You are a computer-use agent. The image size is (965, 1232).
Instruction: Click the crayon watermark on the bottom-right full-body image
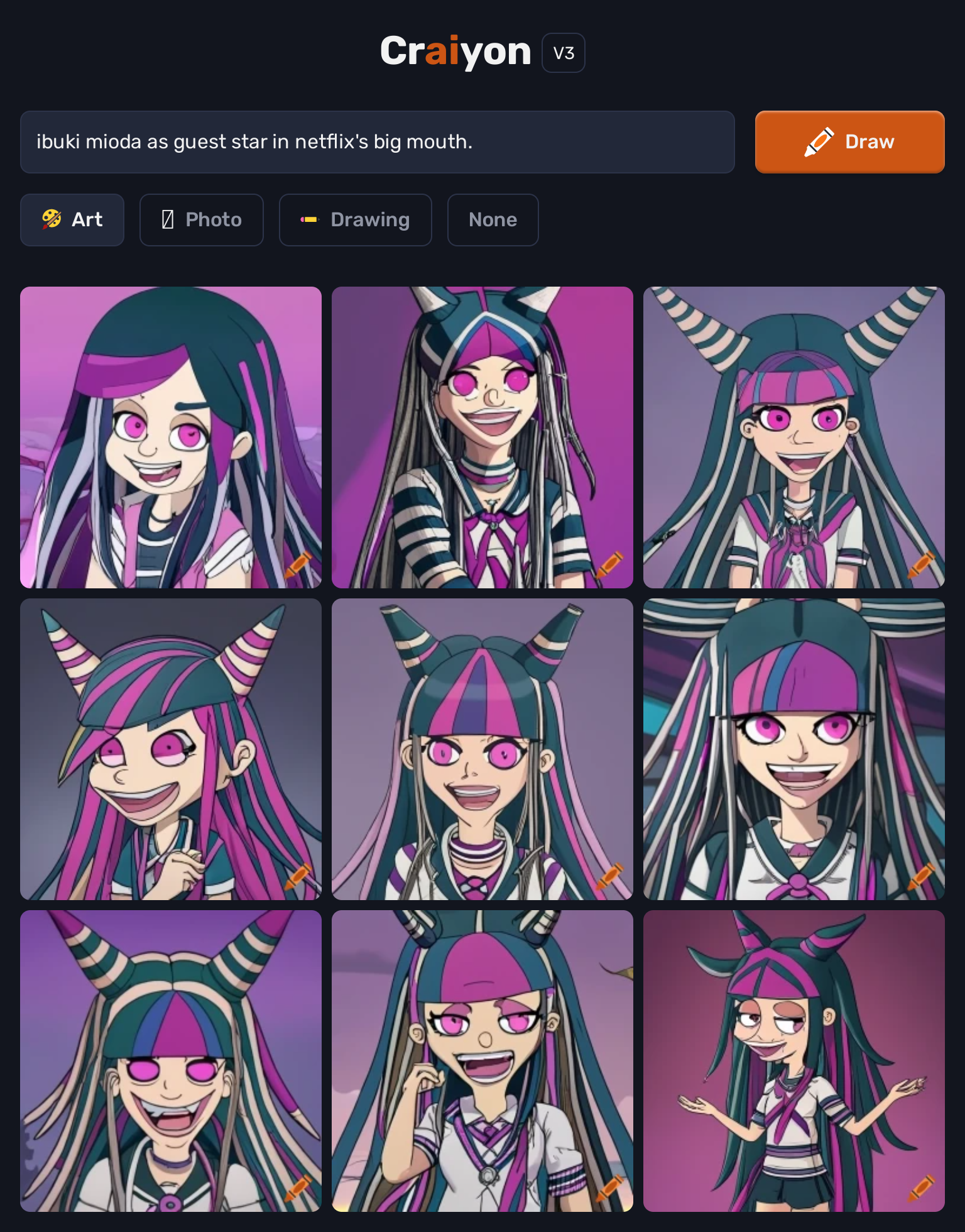(x=921, y=1188)
